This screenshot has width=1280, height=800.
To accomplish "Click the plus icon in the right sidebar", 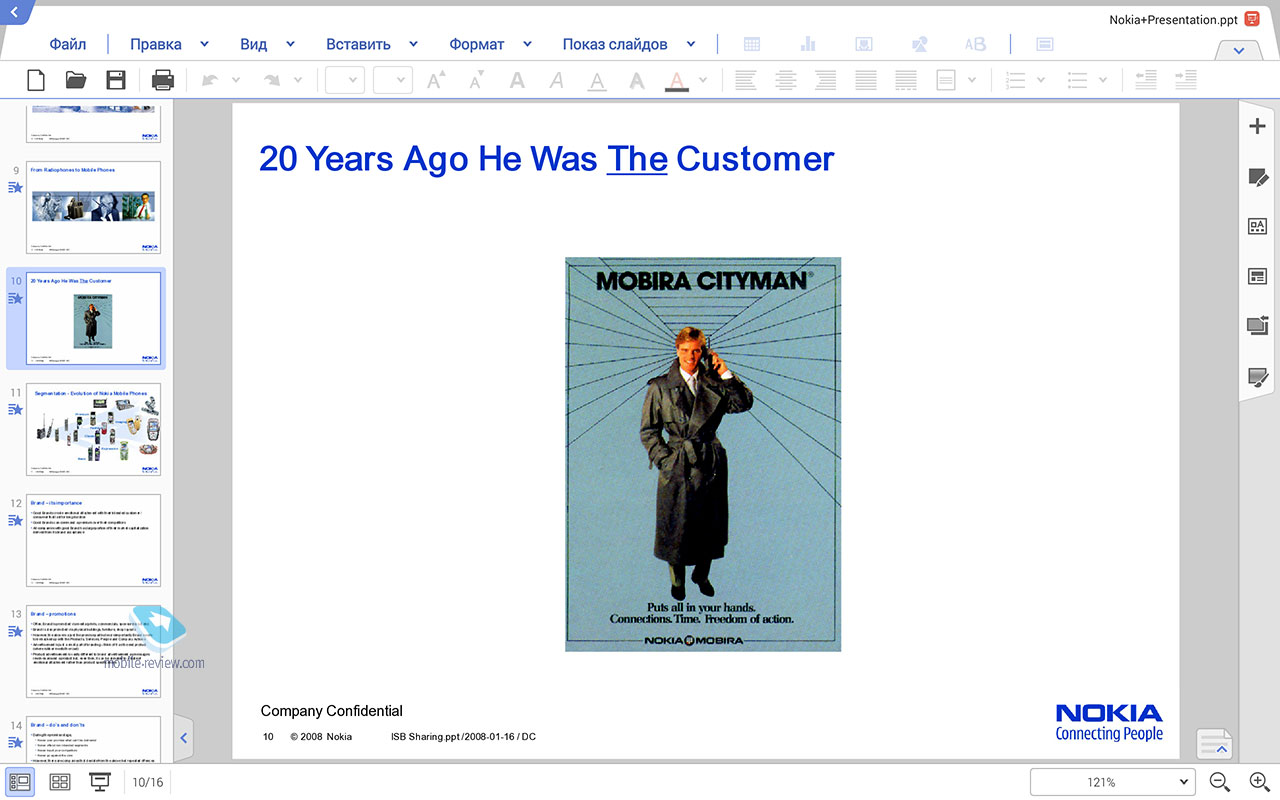I will click(x=1258, y=126).
